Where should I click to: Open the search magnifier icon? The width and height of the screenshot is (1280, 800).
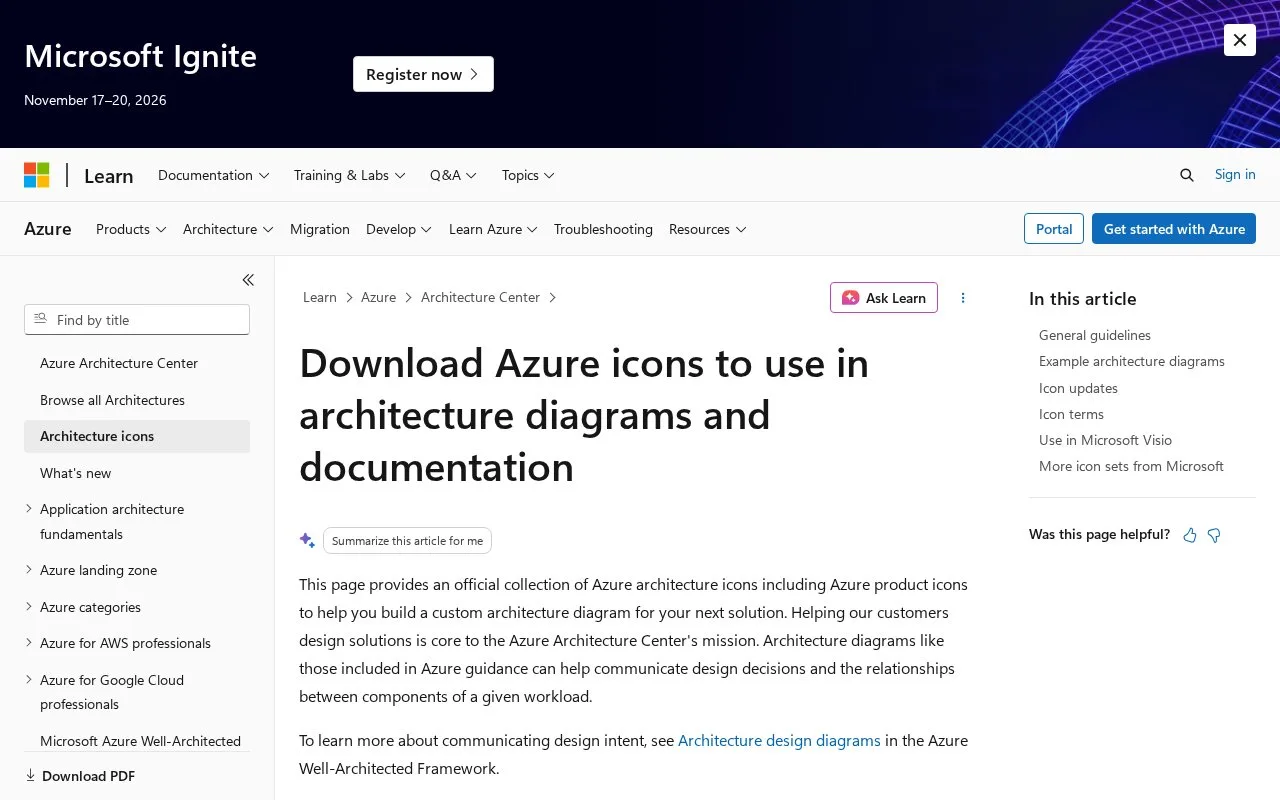(x=1187, y=175)
